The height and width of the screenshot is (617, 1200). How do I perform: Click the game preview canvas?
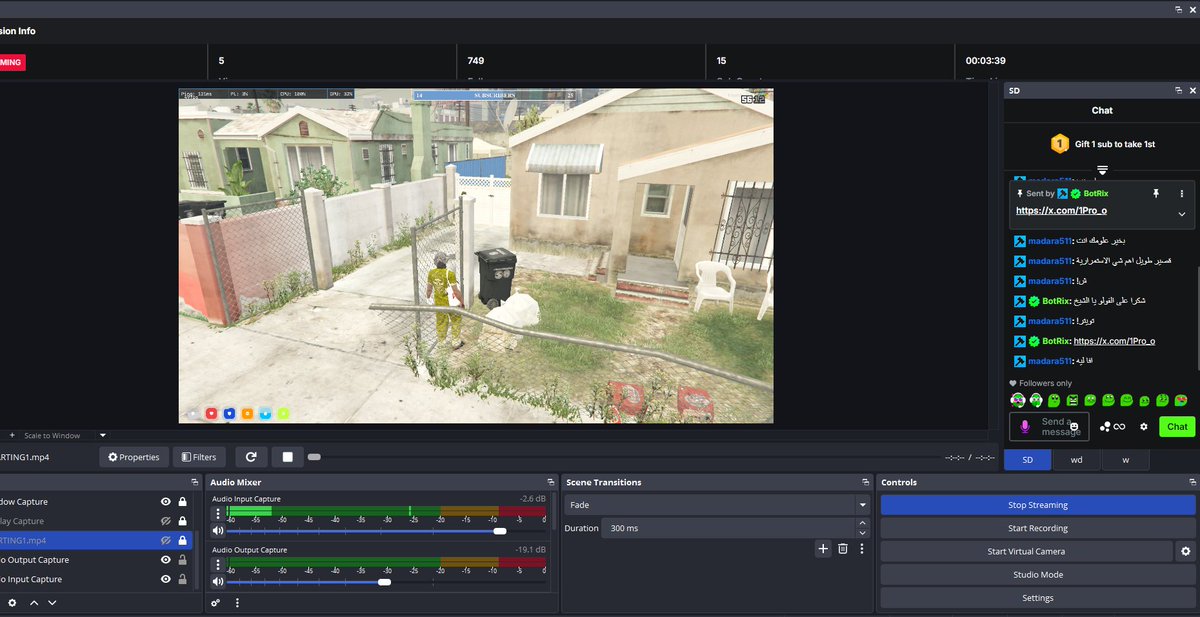click(476, 256)
